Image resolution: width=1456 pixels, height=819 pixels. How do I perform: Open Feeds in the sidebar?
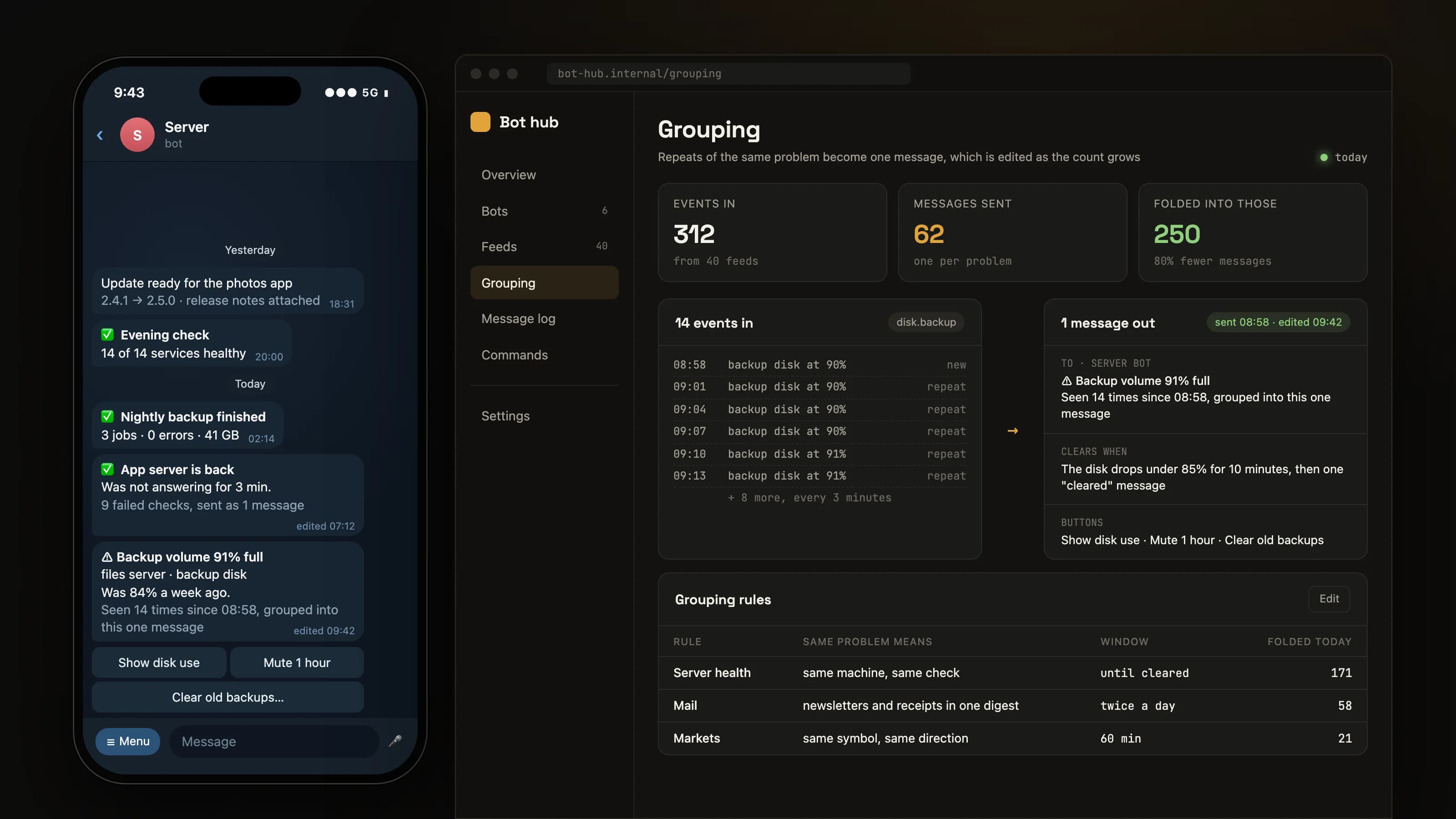click(544, 247)
